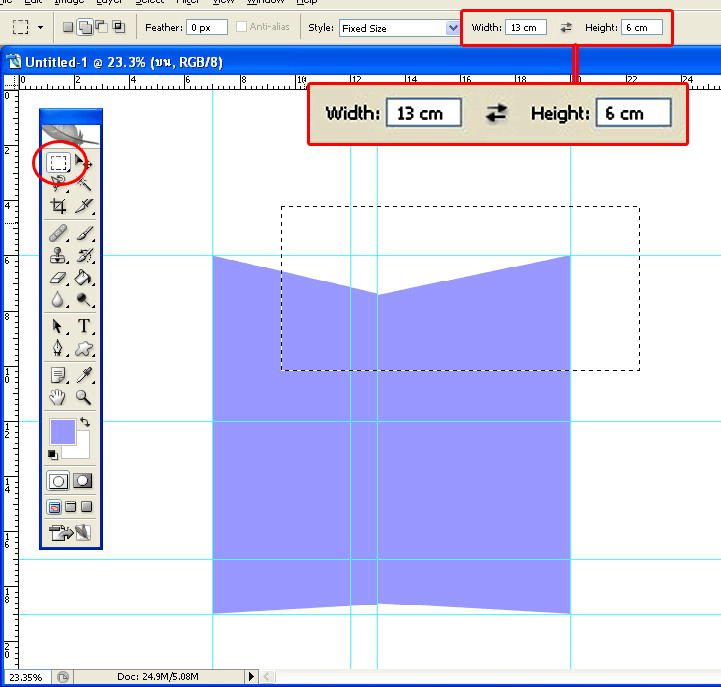Switch to Standard editing mode
This screenshot has width=721, height=687.
click(58, 481)
